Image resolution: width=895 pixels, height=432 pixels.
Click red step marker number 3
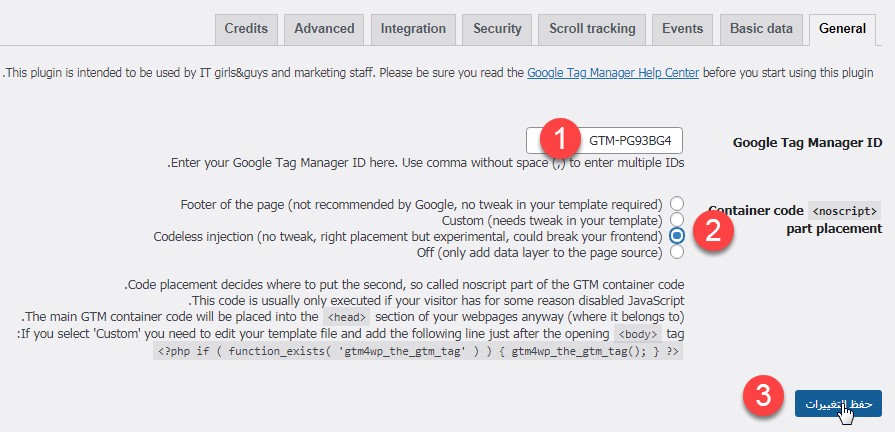pyautogui.click(x=764, y=396)
